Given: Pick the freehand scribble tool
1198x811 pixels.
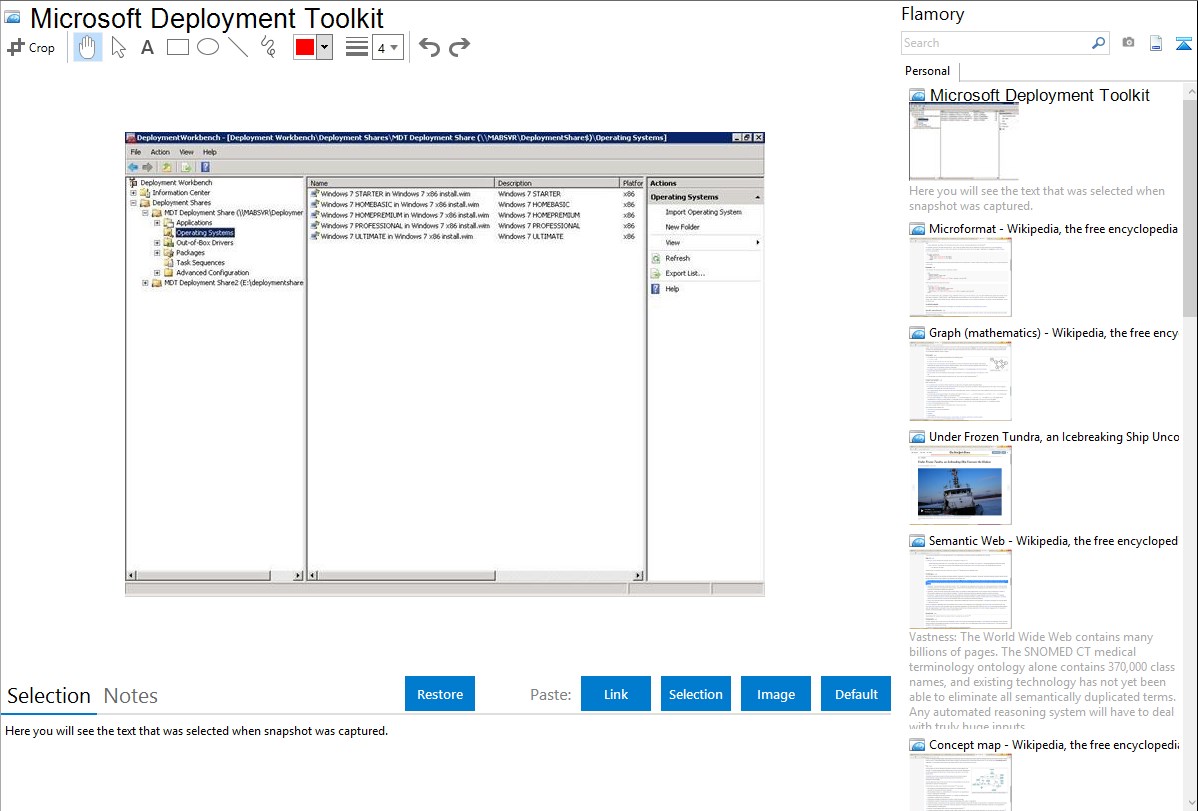Looking at the screenshot, I should tap(268, 47).
